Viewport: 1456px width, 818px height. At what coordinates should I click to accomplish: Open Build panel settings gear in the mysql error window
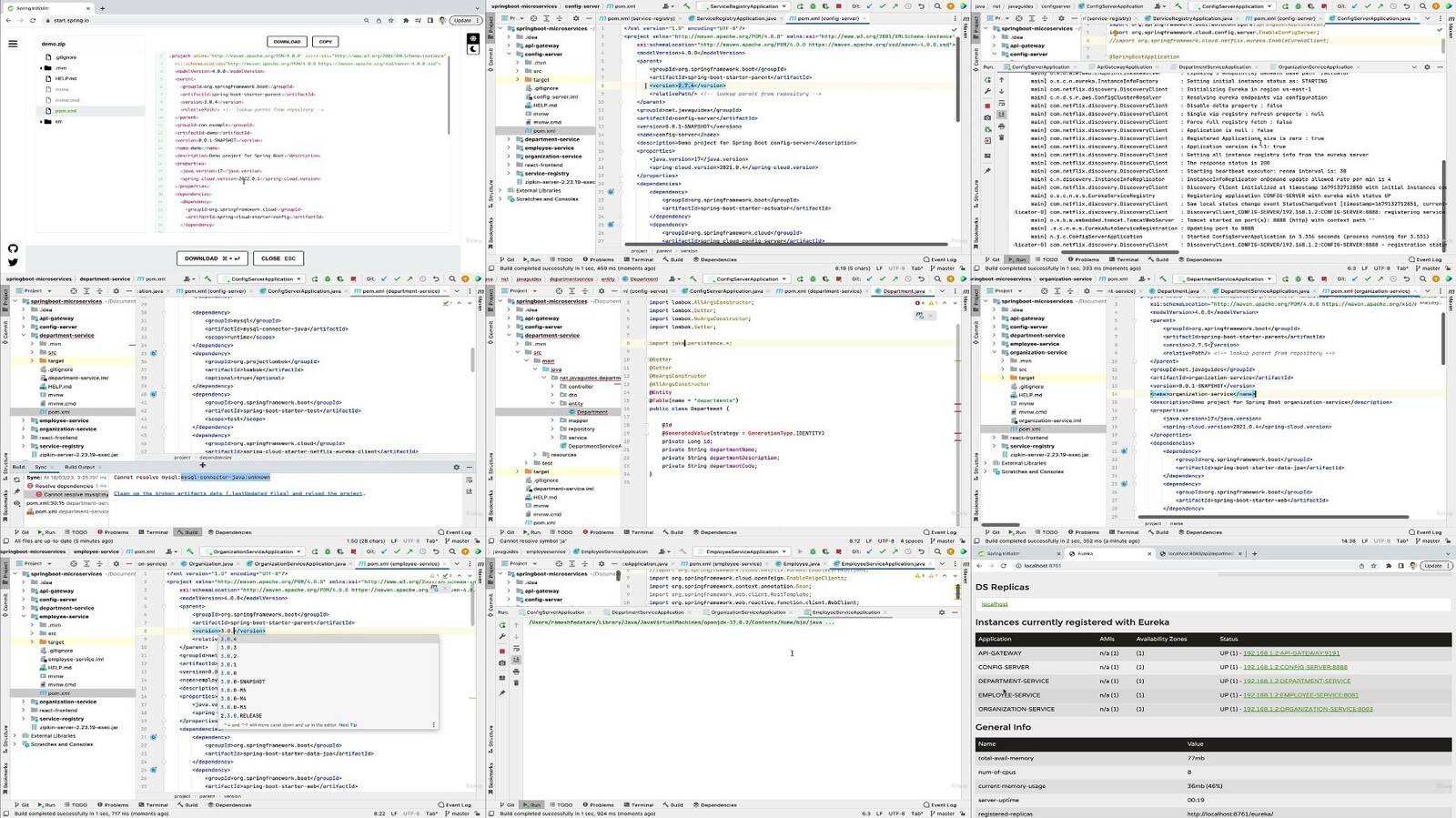[x=457, y=467]
